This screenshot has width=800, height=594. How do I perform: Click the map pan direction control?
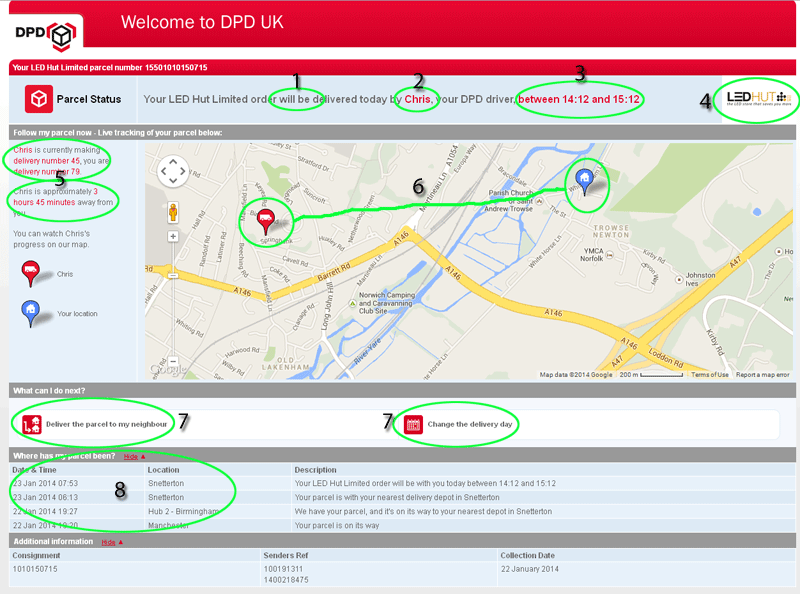point(173,170)
